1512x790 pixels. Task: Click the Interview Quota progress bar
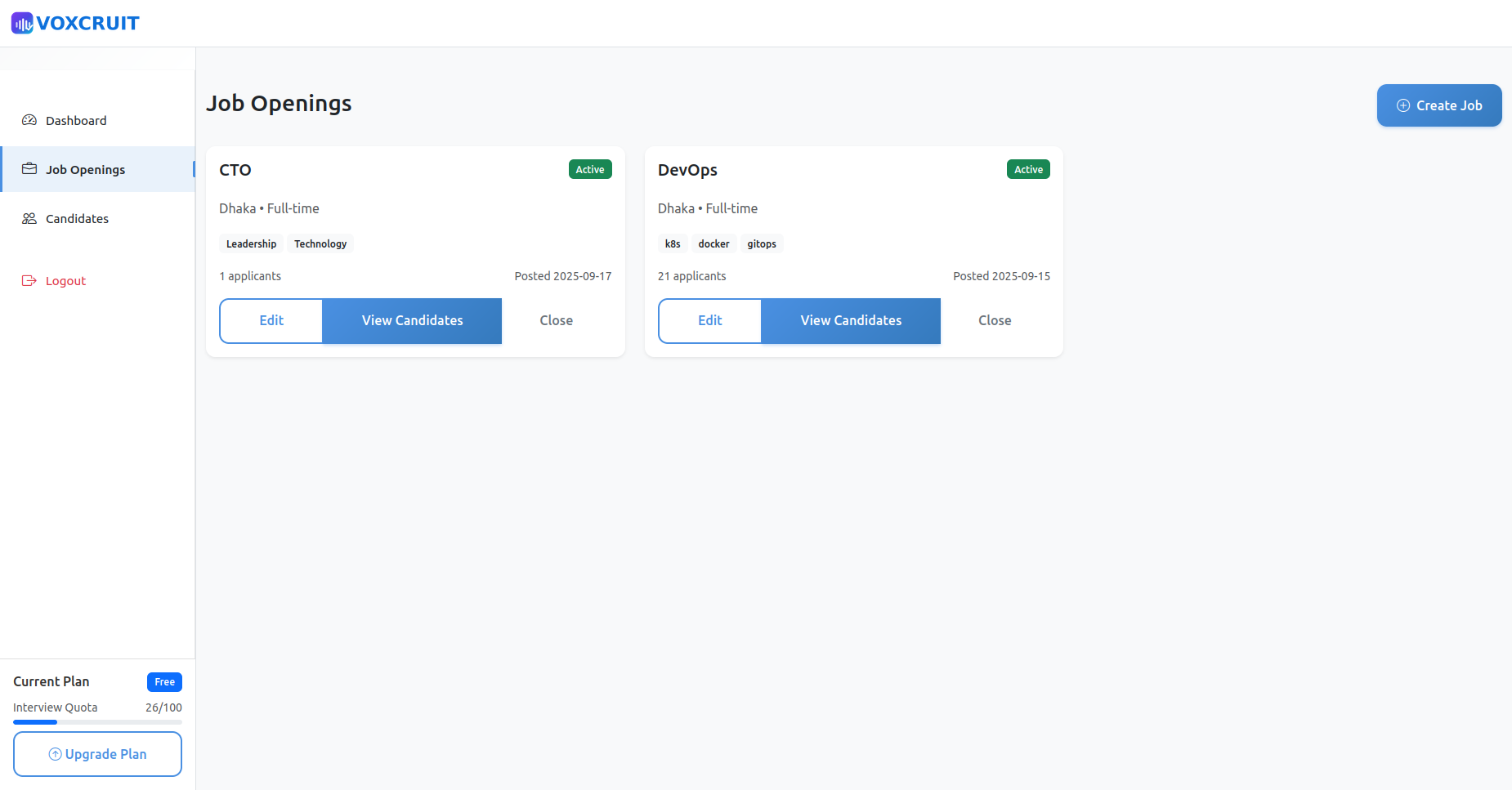tap(97, 722)
